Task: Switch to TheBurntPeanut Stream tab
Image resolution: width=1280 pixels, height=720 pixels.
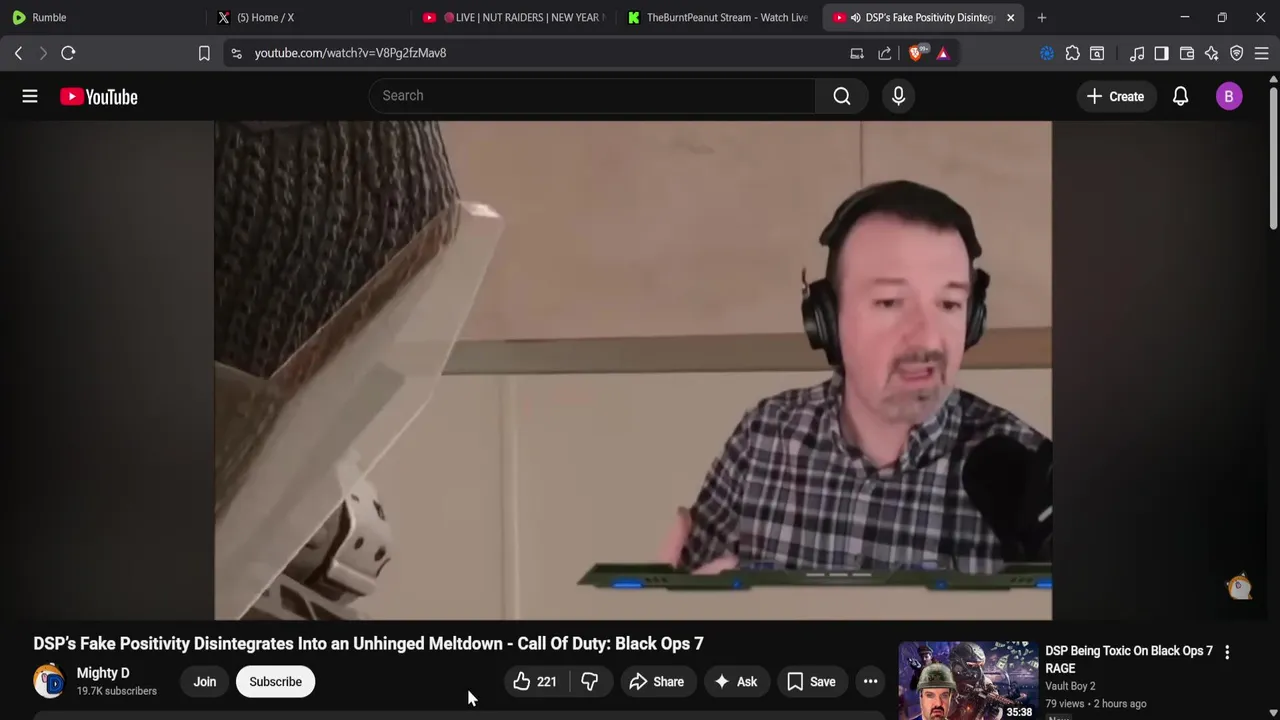Action: (x=718, y=17)
